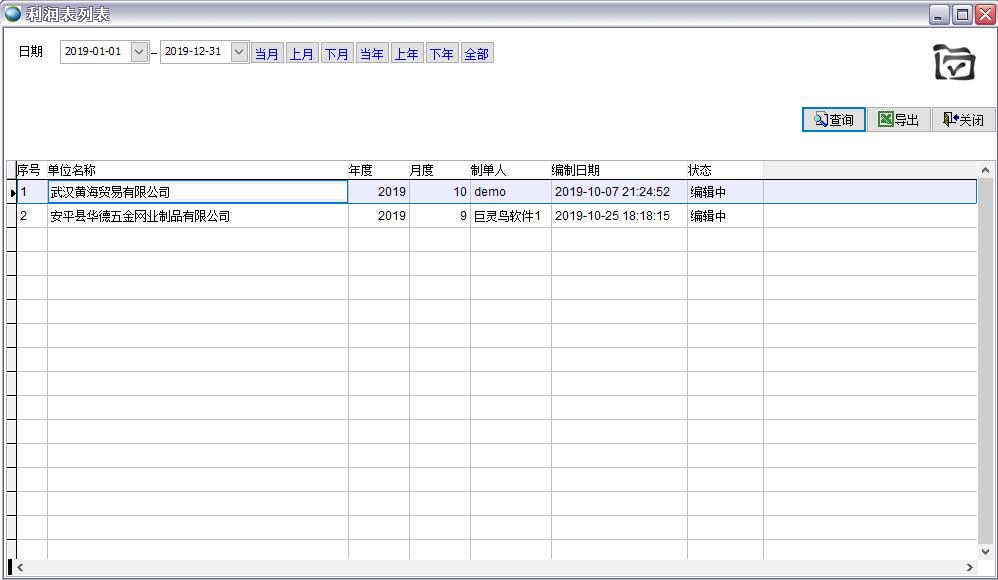Show all records with 全部
The image size is (998, 580).
click(x=477, y=54)
